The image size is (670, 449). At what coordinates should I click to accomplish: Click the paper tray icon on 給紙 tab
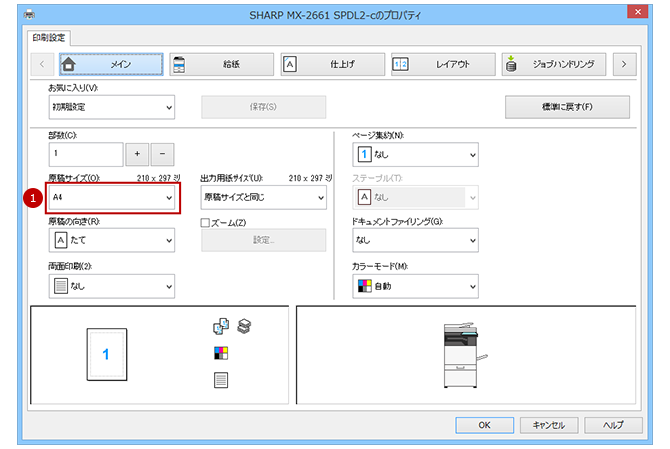click(179, 65)
